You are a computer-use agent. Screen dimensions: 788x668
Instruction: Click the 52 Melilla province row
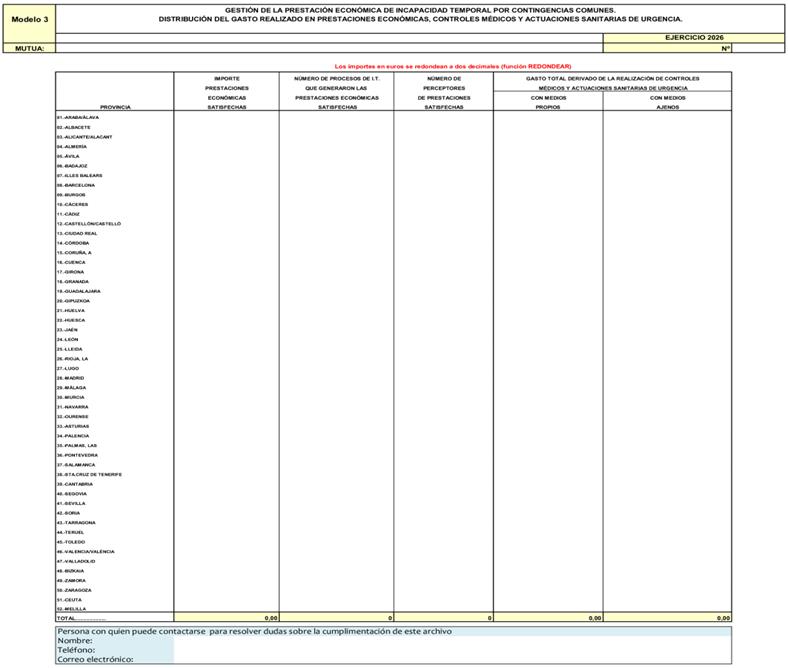[x=393, y=609]
